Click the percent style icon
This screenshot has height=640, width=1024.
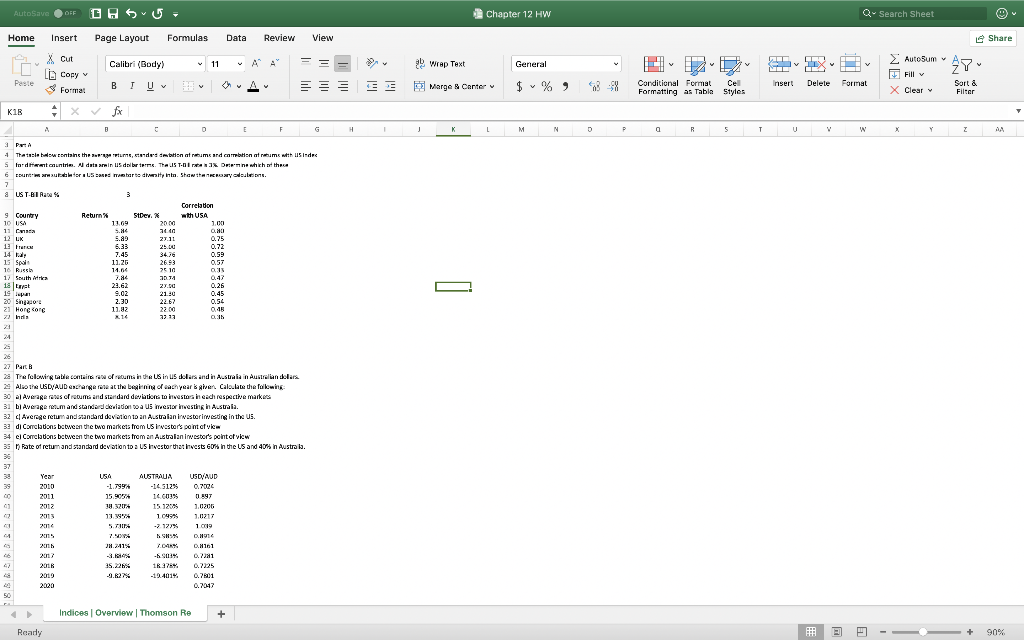(x=547, y=85)
